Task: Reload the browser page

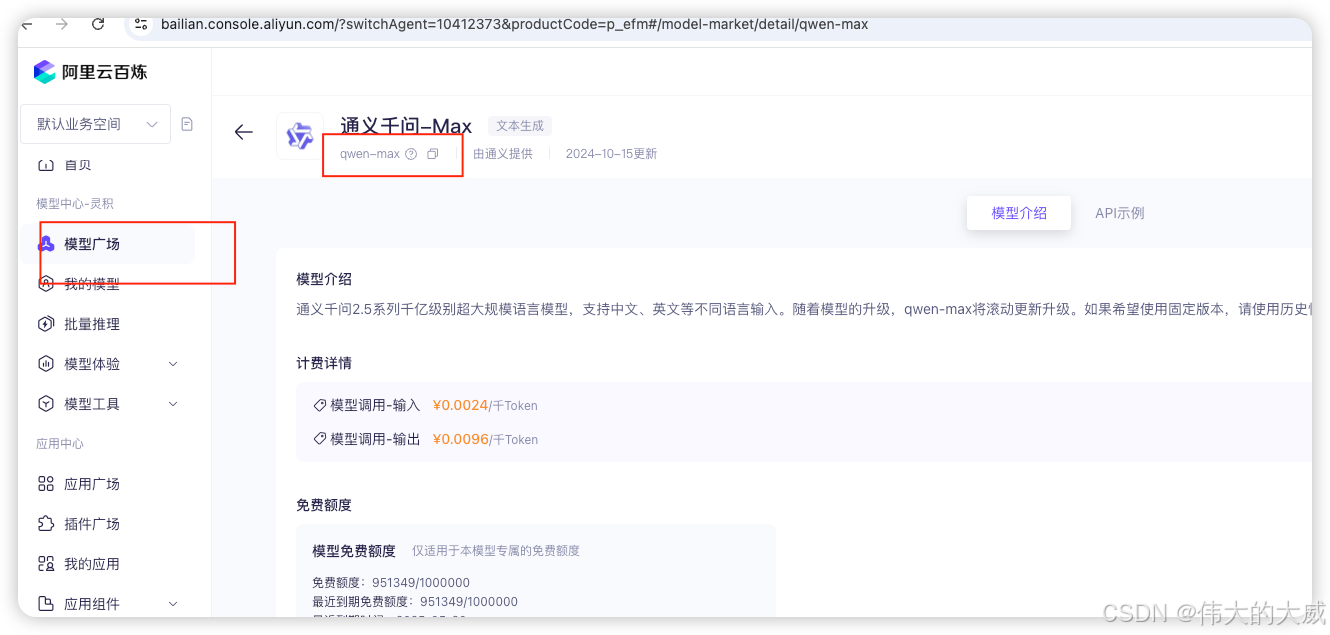Action: coord(98,24)
